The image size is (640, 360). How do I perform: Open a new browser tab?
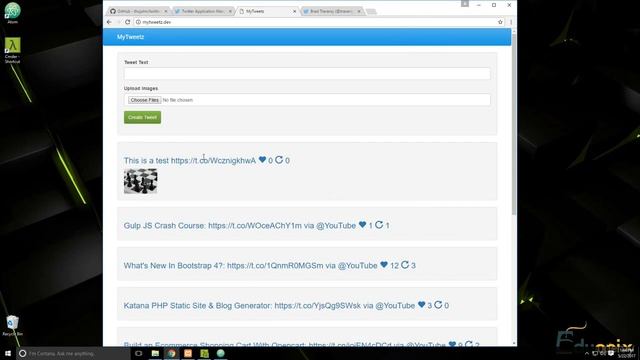coord(371,11)
